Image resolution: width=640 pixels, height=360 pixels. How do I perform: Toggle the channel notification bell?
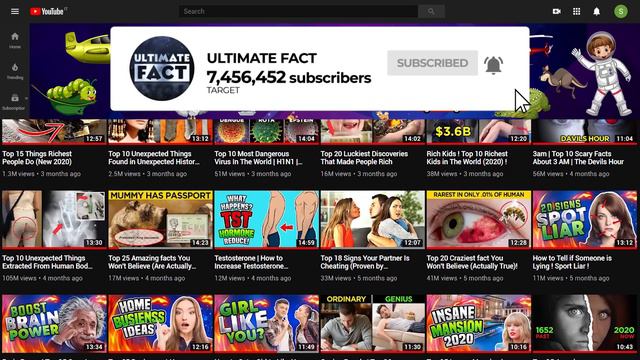point(493,64)
